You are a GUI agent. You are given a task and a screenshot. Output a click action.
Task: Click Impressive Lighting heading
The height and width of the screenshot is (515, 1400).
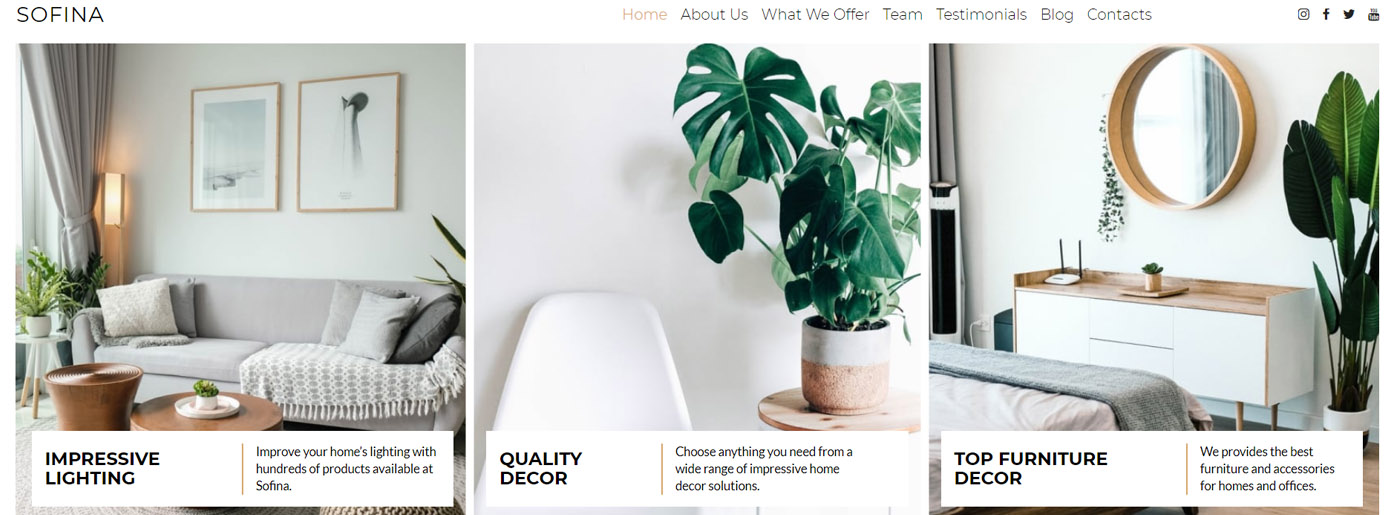[x=102, y=468]
